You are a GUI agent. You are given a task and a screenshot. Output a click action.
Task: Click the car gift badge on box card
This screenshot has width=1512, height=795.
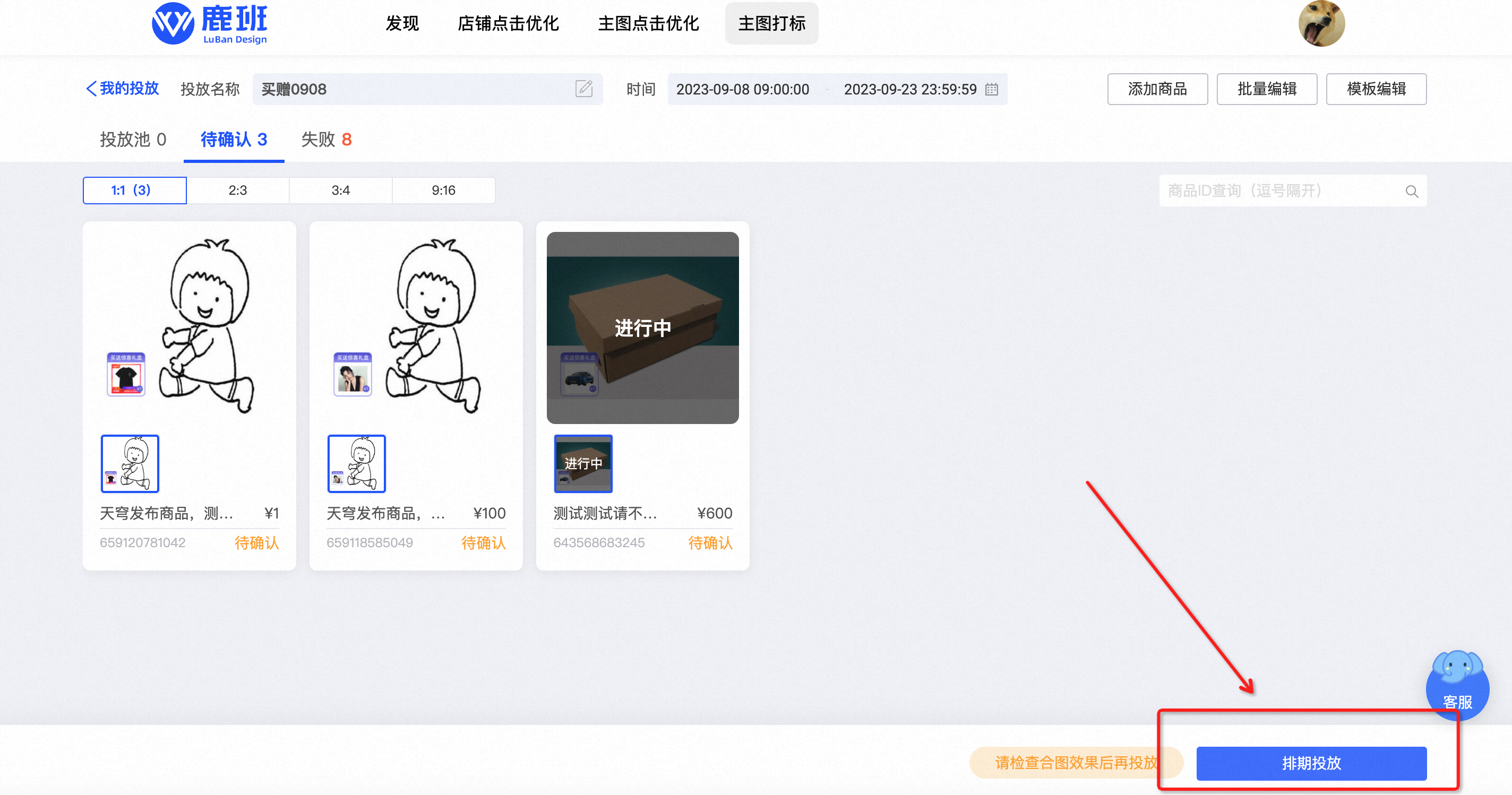click(x=579, y=374)
